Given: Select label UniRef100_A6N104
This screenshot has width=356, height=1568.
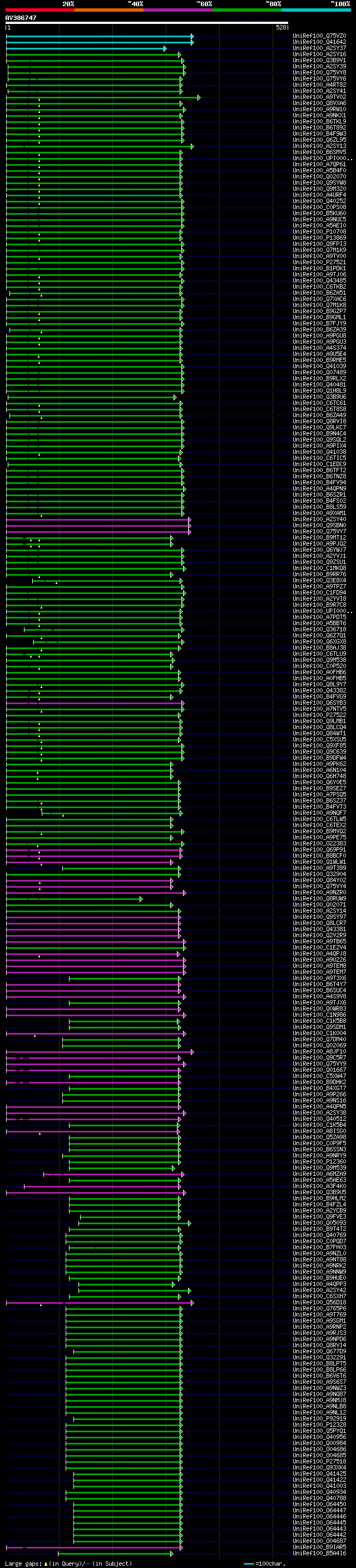Looking at the screenshot, I should [319, 770].
